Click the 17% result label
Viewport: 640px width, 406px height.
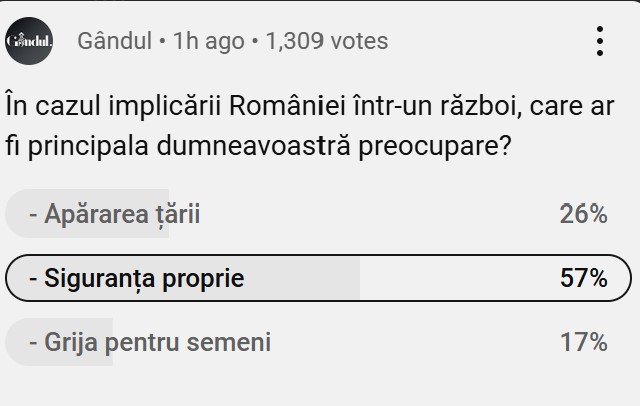[x=583, y=343]
